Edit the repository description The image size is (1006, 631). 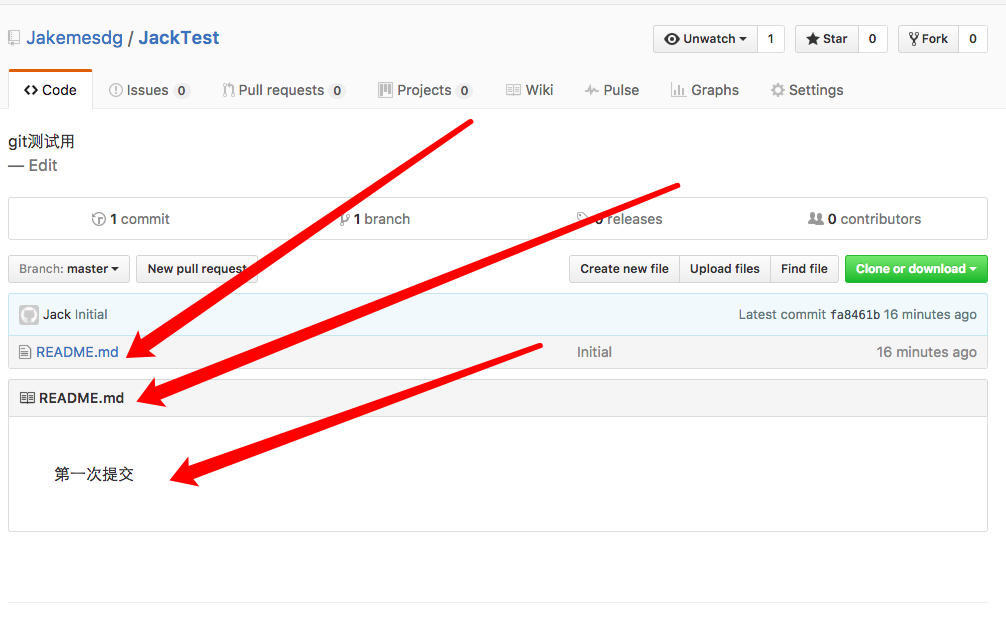[43, 165]
